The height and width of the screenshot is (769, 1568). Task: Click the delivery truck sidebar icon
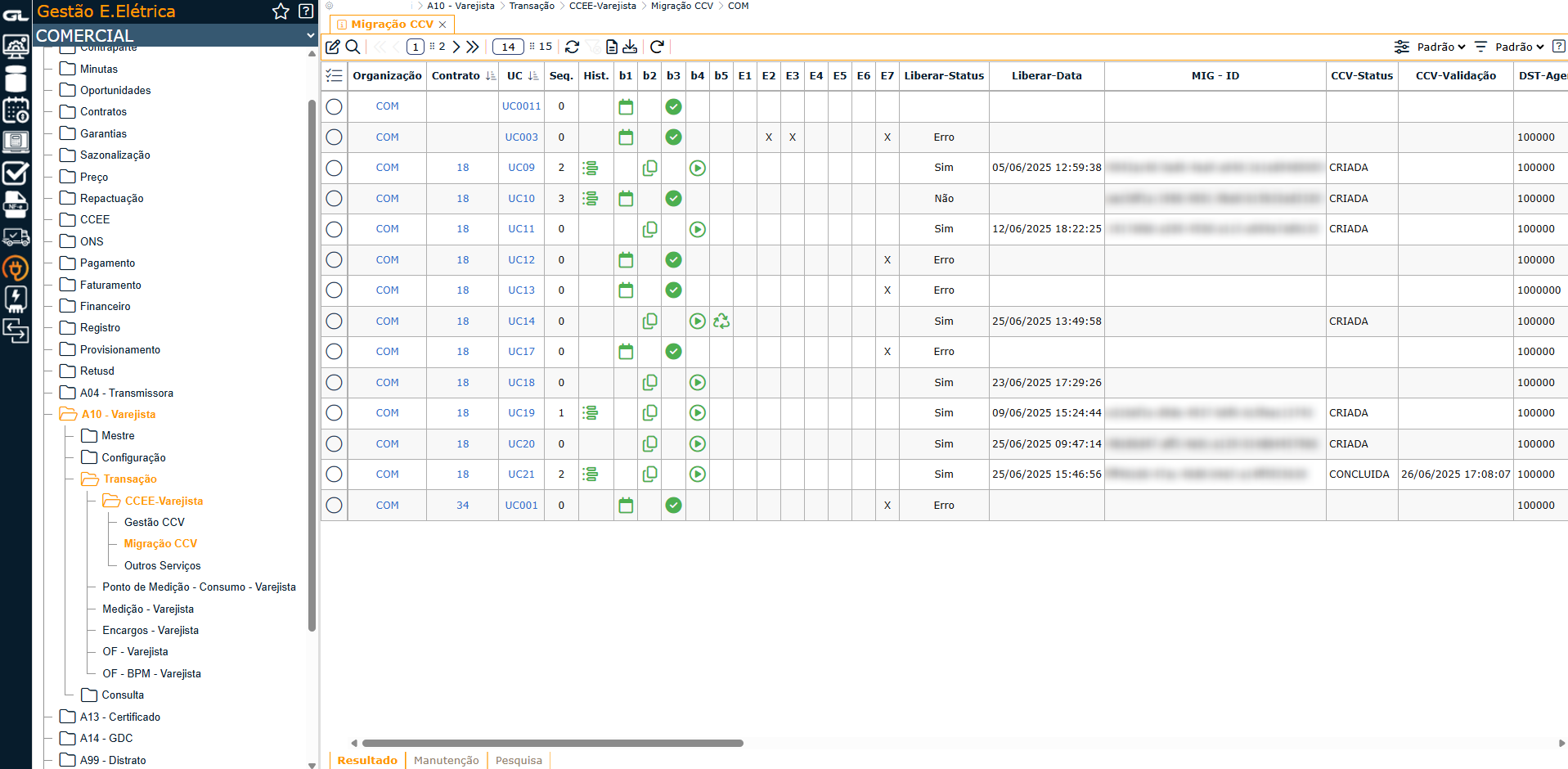(x=16, y=237)
